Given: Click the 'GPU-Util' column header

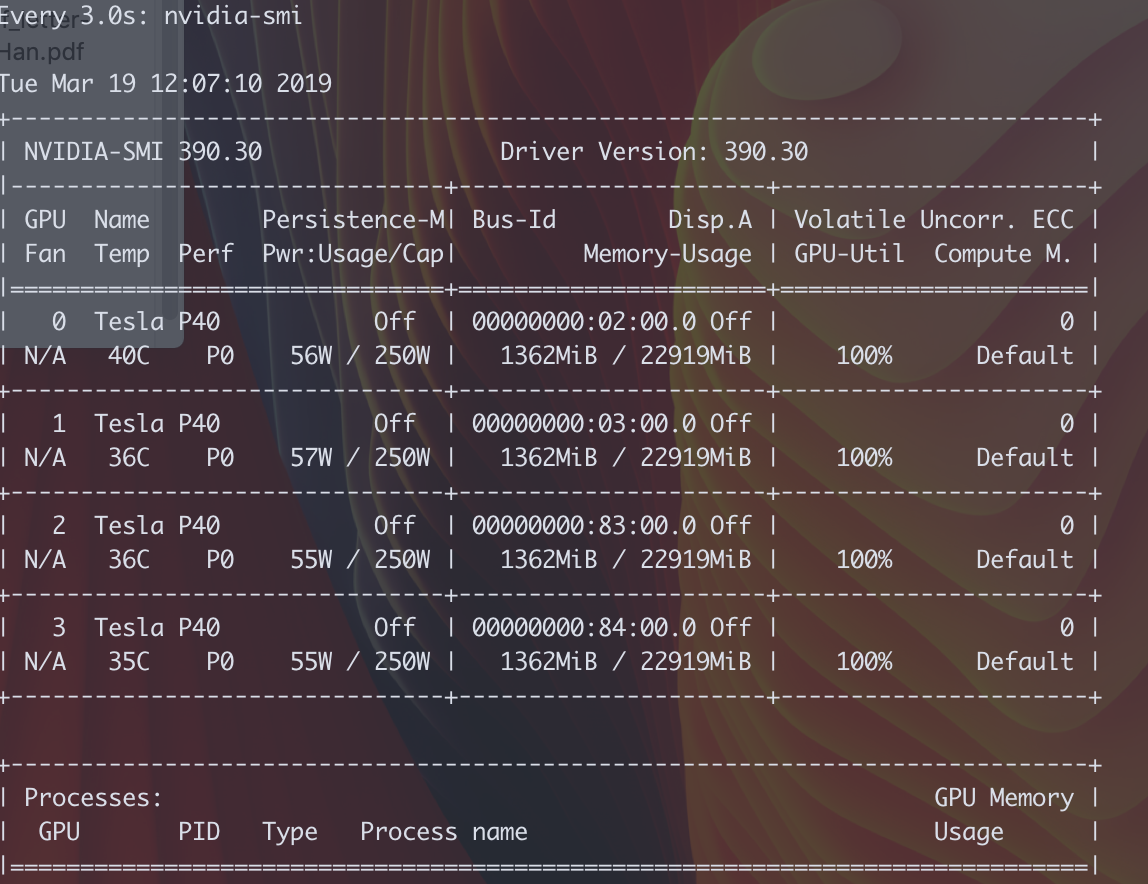Looking at the screenshot, I should coord(849,254).
